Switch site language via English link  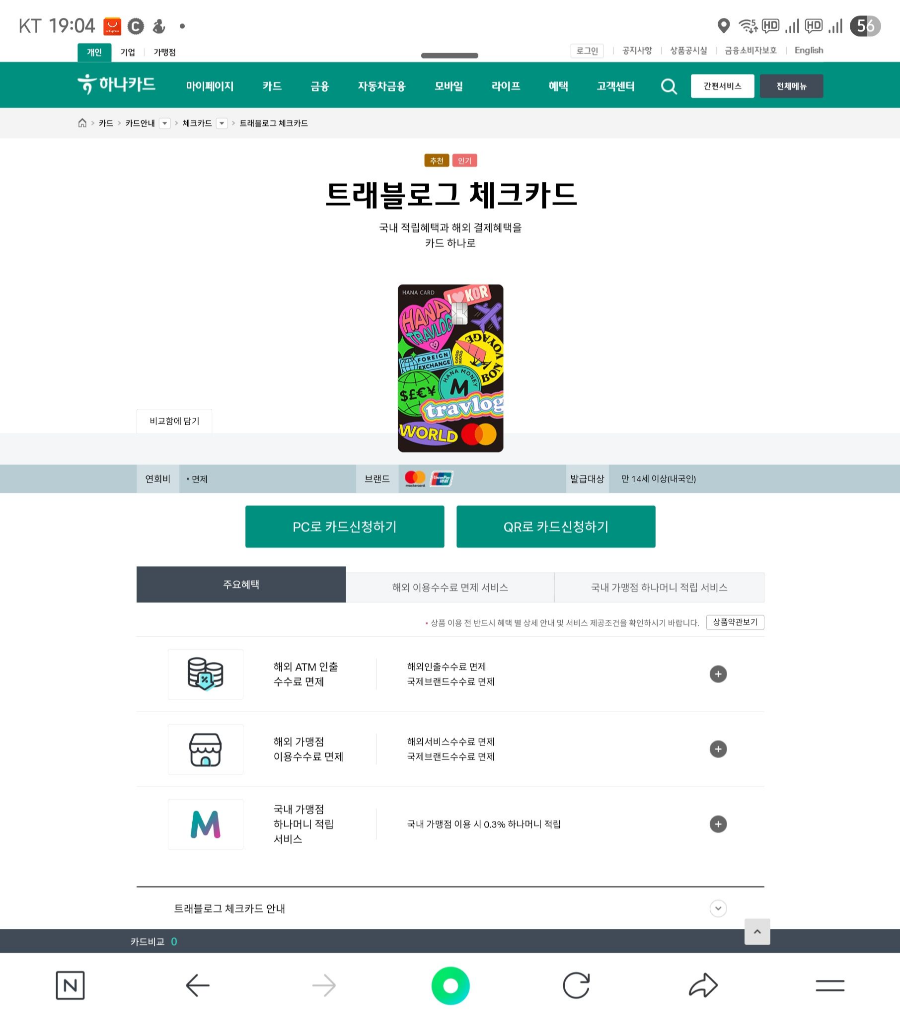tap(809, 51)
